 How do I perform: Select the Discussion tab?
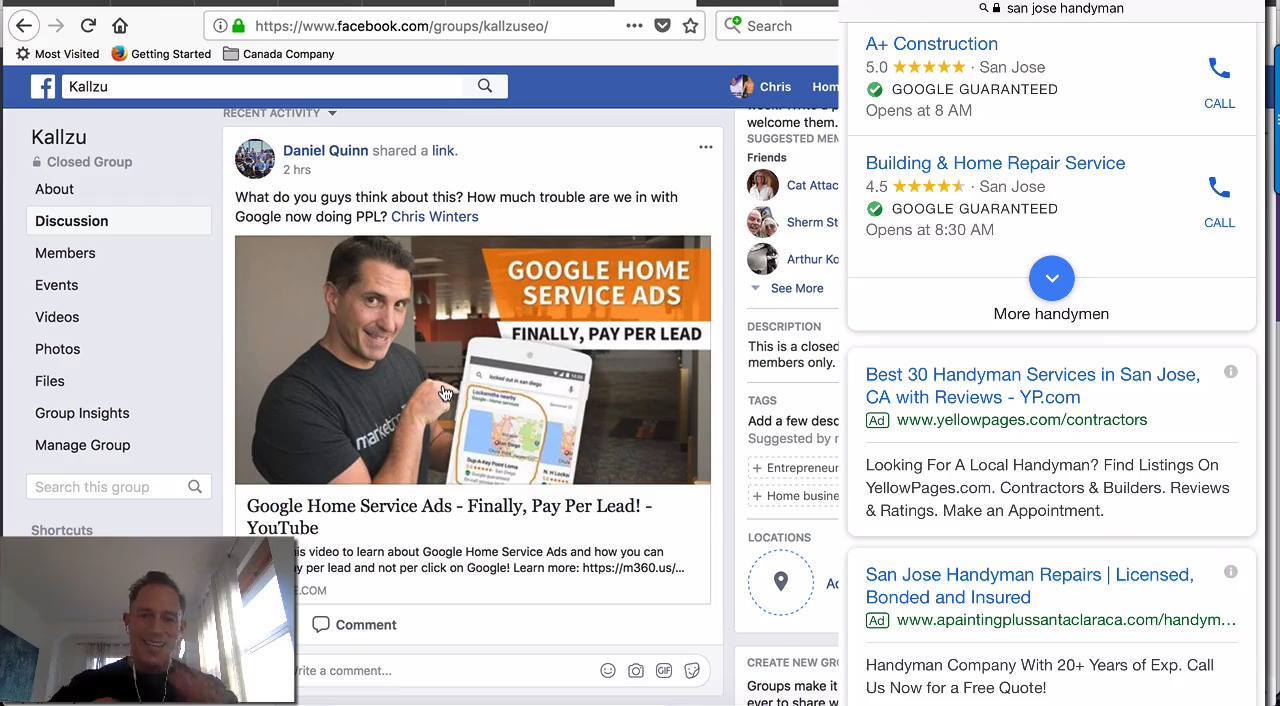[119, 221]
